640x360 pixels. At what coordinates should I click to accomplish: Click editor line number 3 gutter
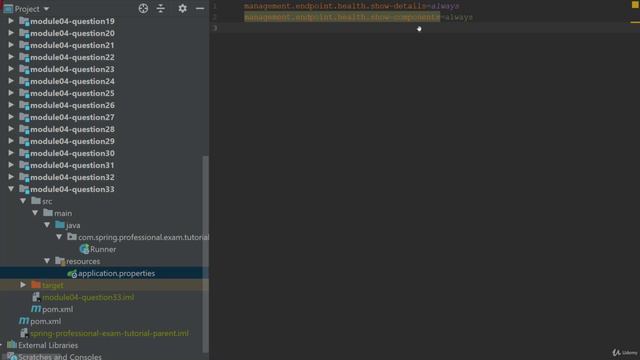215,28
